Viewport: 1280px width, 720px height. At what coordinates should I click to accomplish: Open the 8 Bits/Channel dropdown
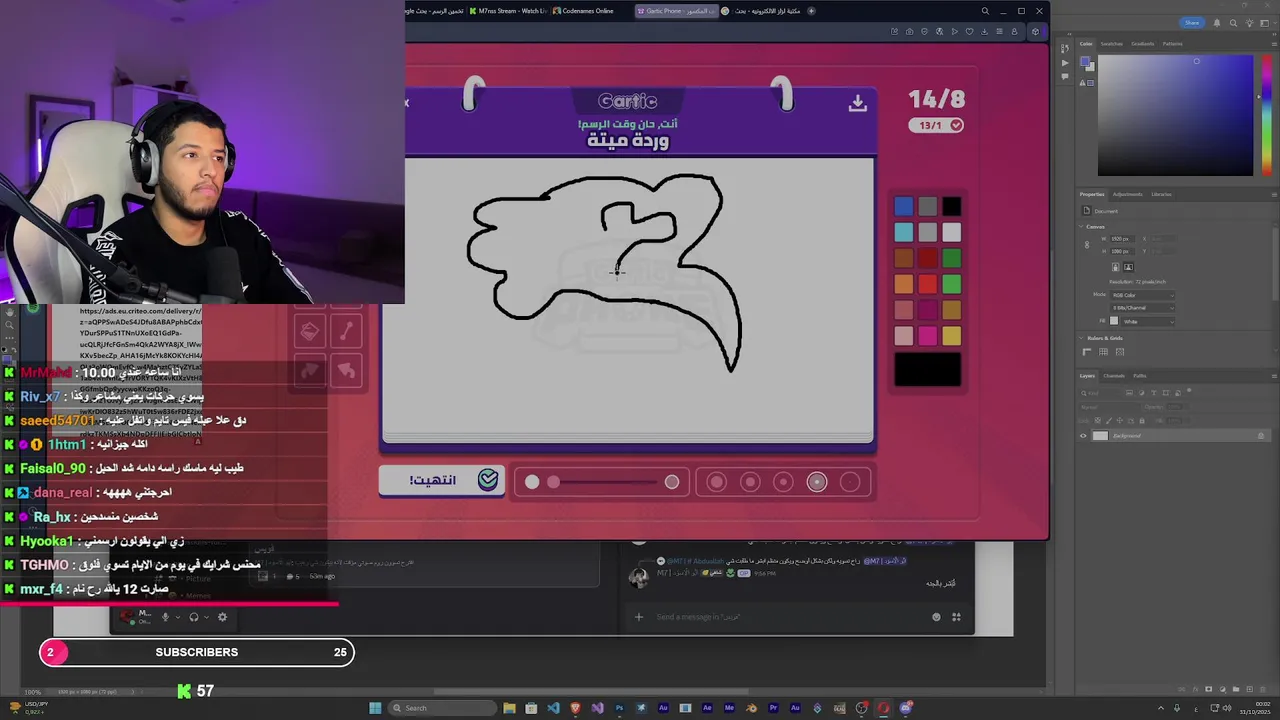[x=1143, y=308]
